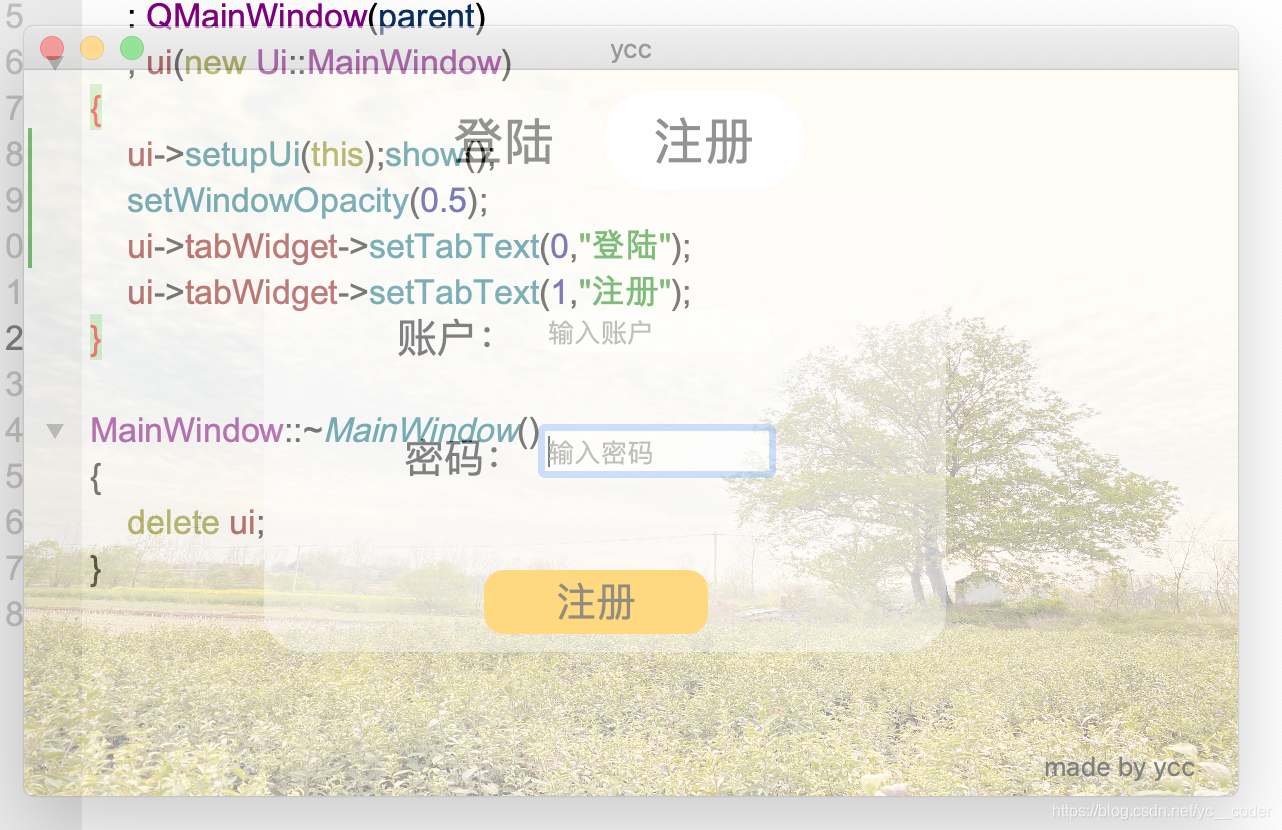Viewport: 1282px width, 830px height.
Task: Click the delete ui code line
Action: [x=196, y=522]
